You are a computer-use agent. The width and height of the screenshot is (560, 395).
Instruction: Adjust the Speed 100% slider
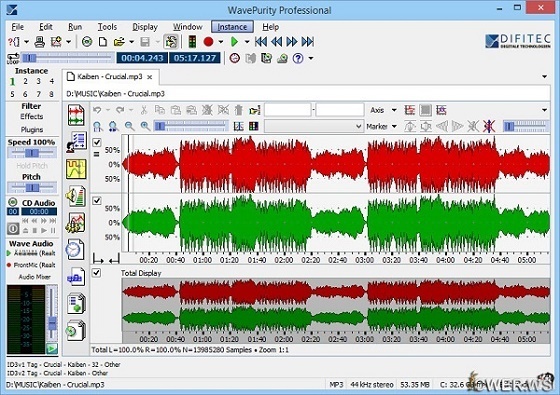[32, 153]
